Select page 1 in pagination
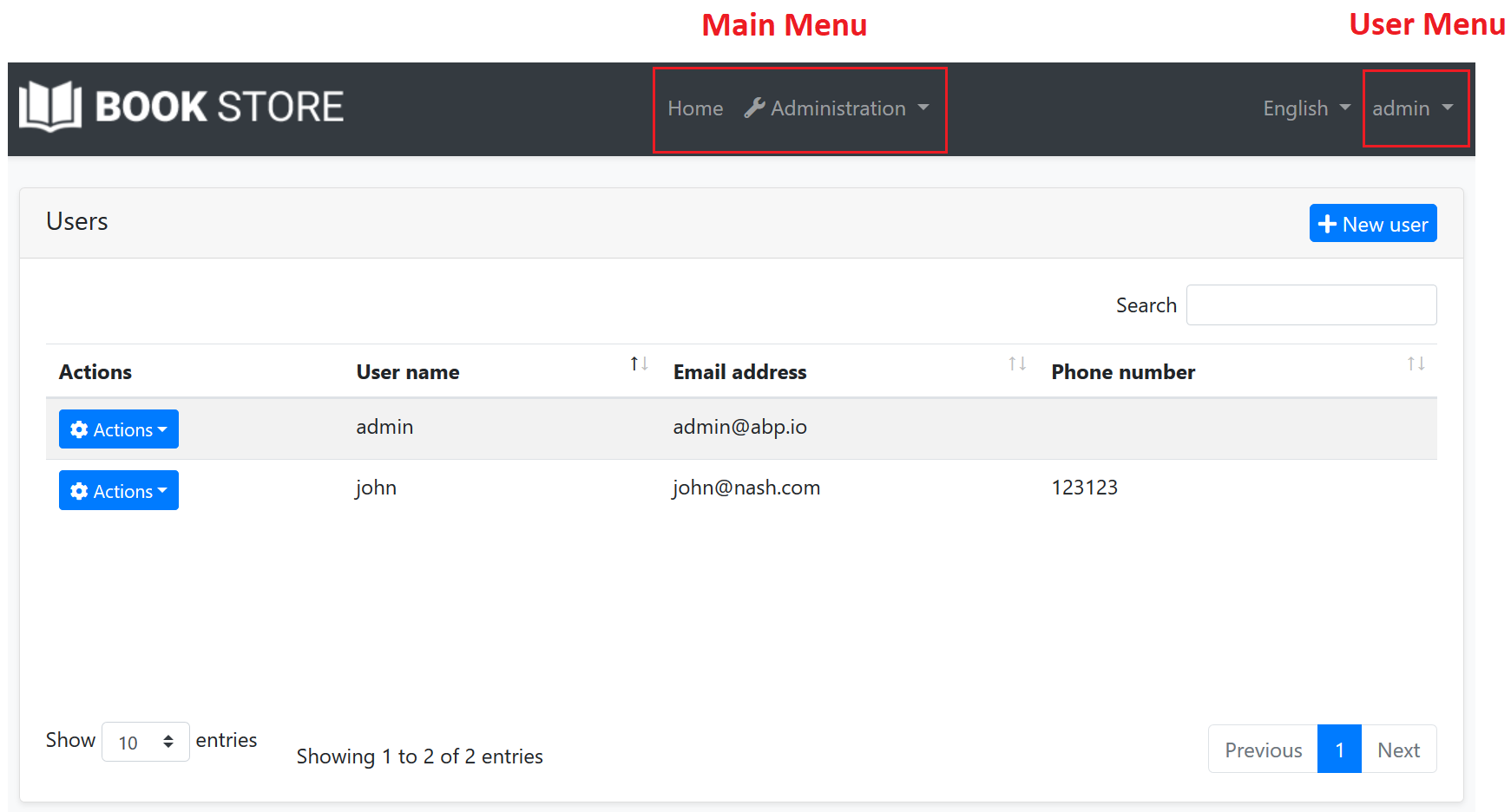 tap(1339, 749)
